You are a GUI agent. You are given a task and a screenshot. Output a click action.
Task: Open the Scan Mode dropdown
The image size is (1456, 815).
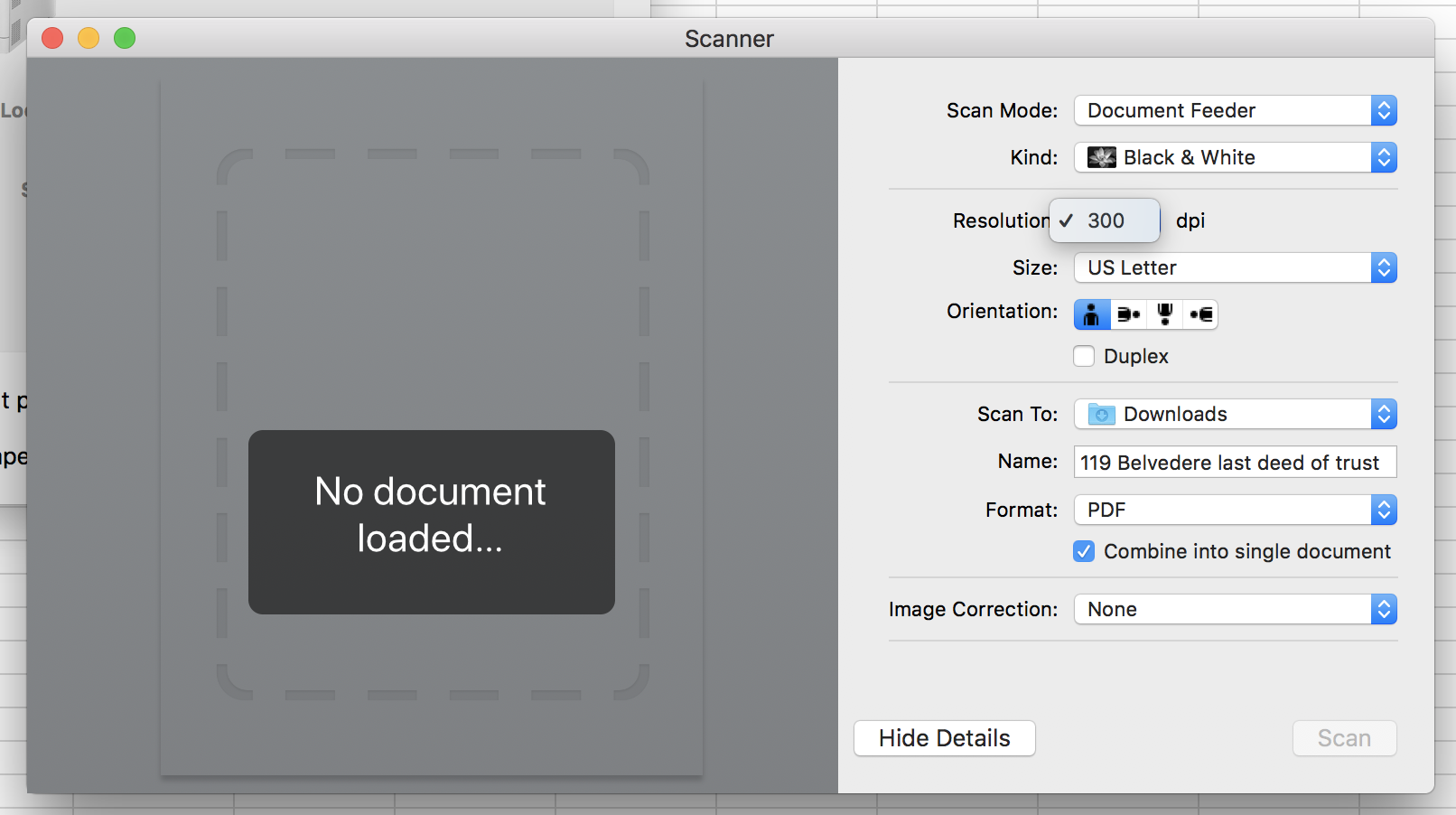tap(1235, 110)
